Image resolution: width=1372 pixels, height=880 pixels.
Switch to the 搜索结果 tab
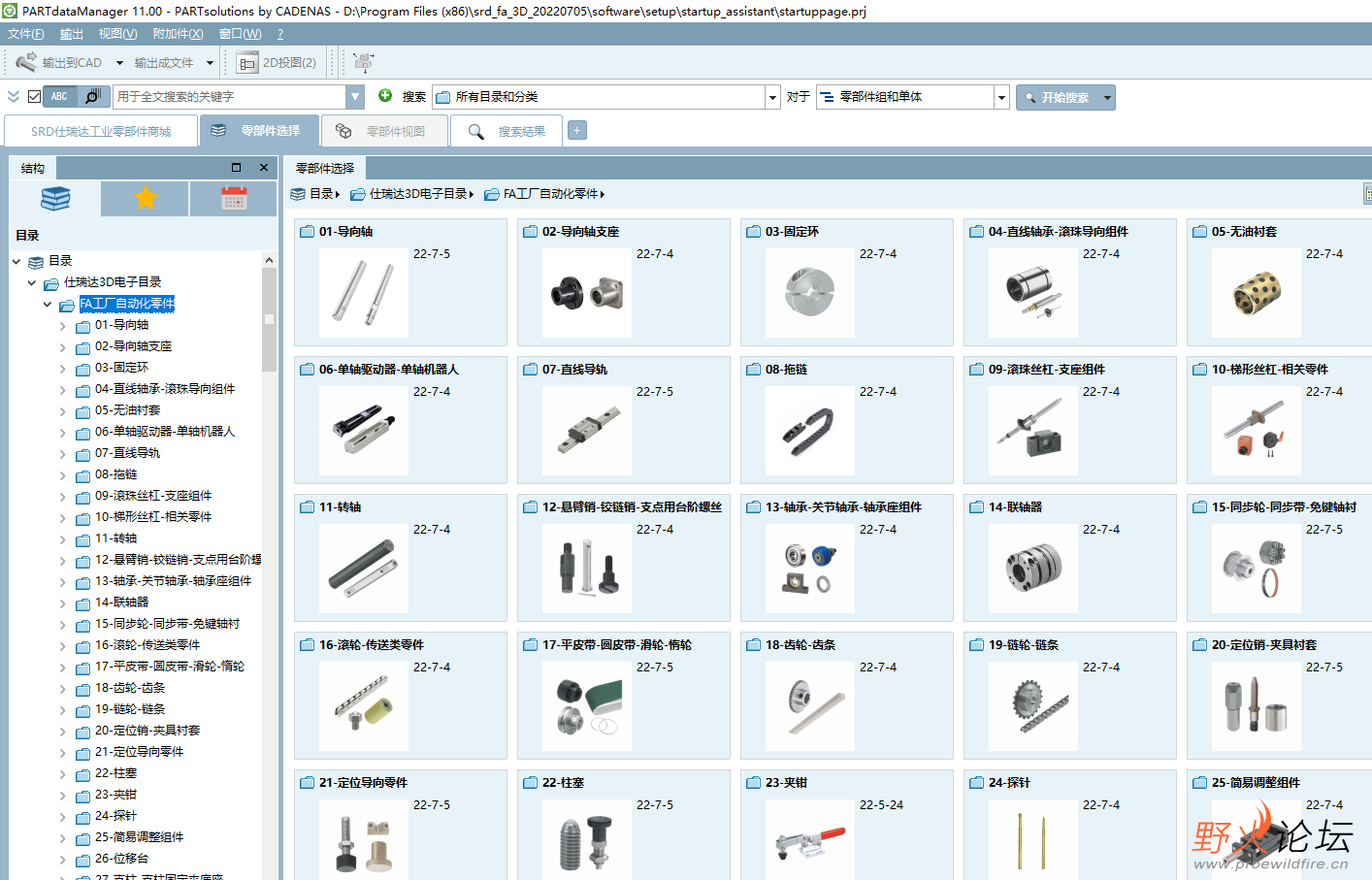pos(506,131)
